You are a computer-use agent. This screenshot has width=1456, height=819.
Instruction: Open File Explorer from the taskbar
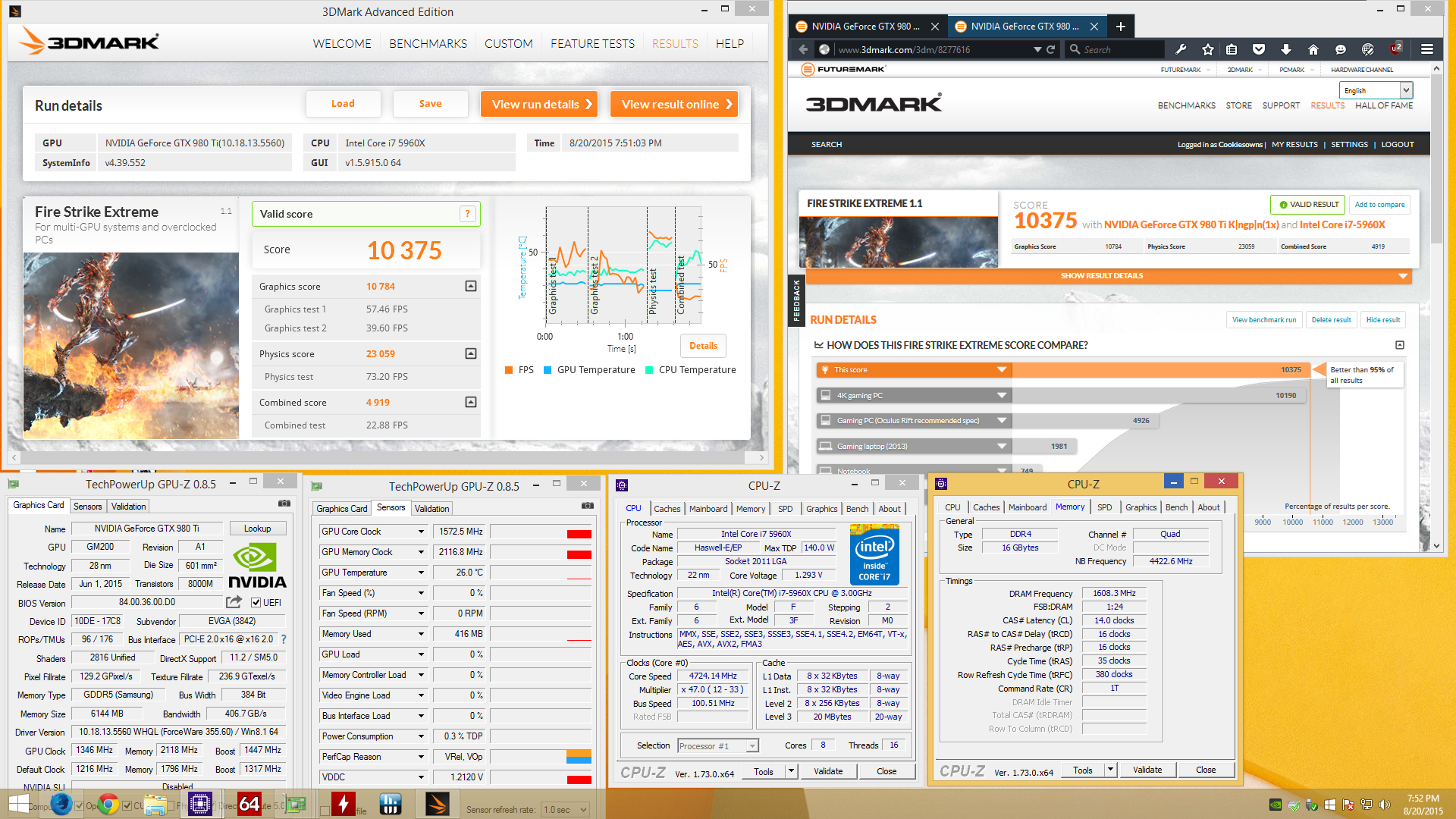coord(155,804)
